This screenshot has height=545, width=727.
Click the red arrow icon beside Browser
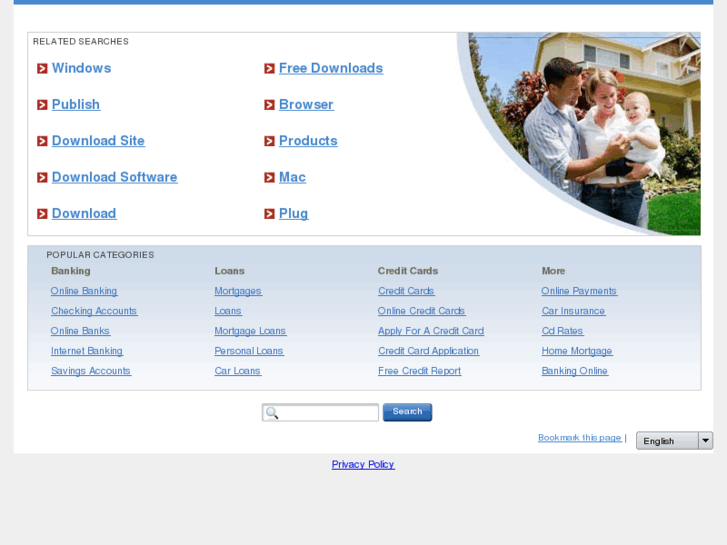click(x=269, y=105)
